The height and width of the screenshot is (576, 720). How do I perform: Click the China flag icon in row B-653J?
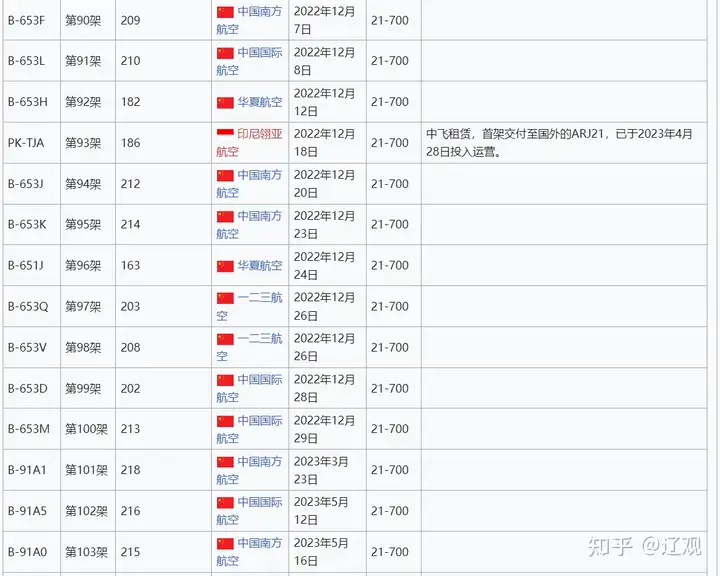tap(225, 175)
